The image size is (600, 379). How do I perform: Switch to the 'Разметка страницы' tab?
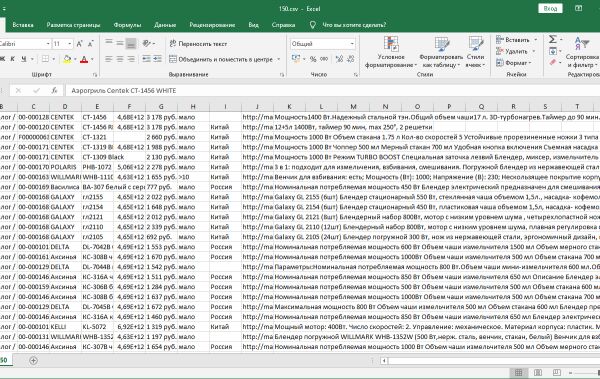(73, 25)
